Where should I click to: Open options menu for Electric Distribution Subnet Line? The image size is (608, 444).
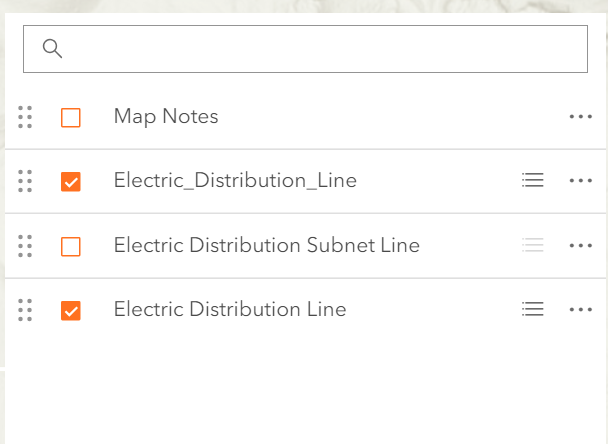tap(581, 245)
